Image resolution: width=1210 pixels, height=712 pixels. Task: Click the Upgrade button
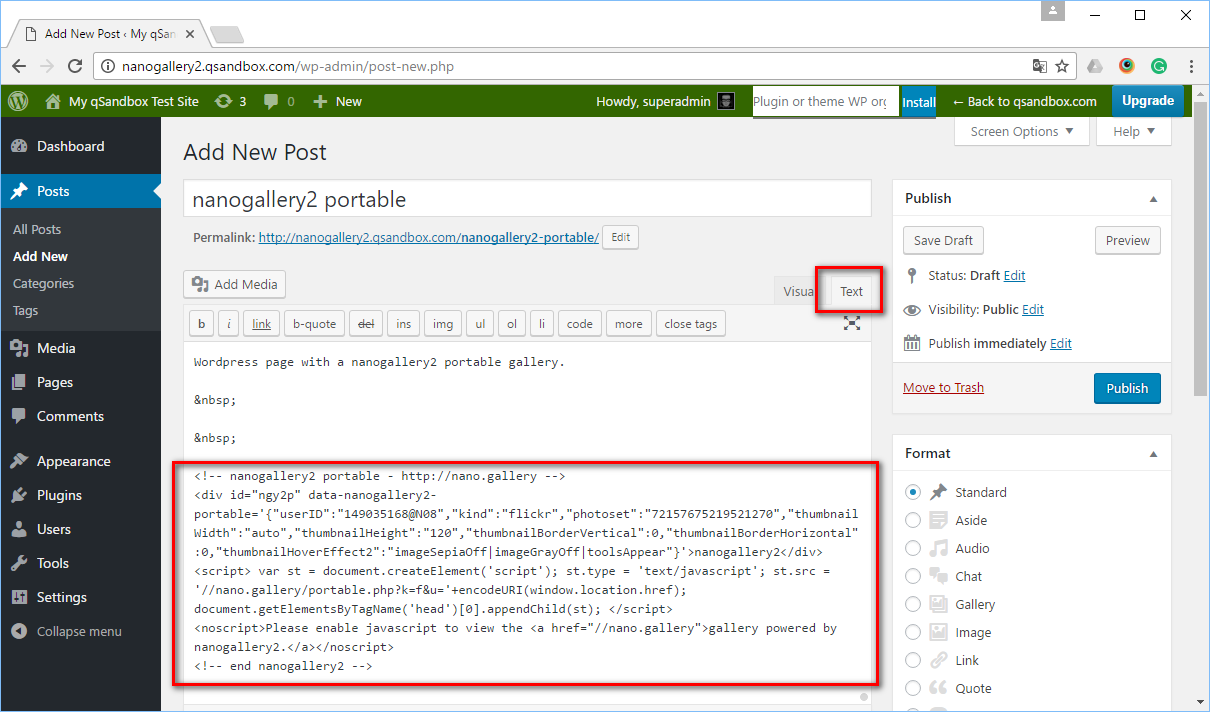tap(1148, 101)
